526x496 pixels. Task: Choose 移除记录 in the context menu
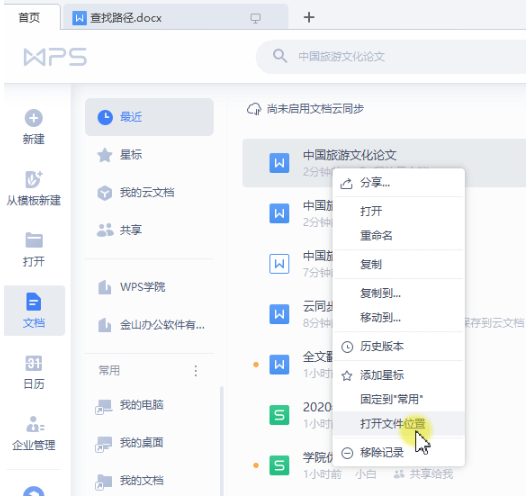click(x=399, y=453)
